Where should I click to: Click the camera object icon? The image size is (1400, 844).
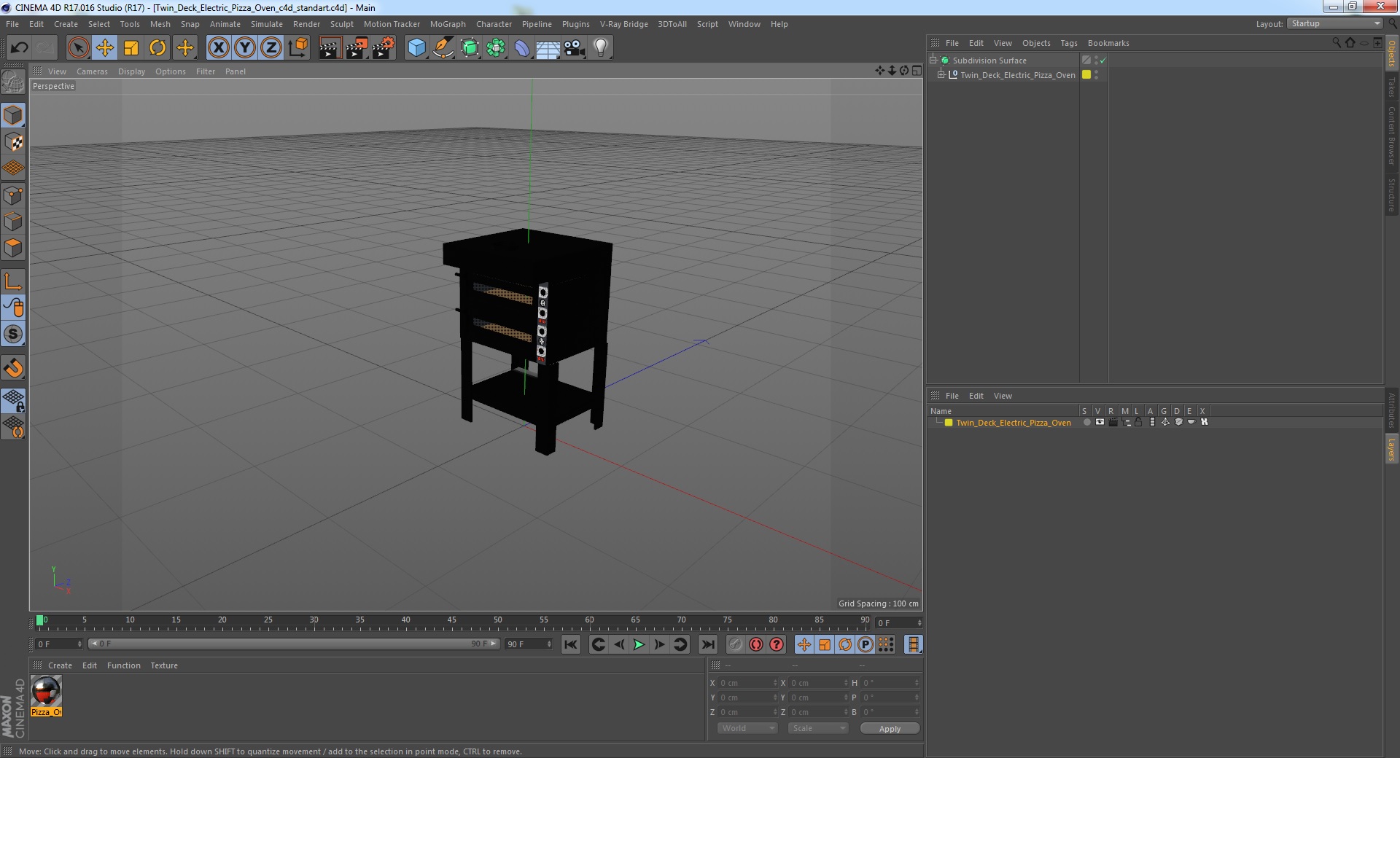click(x=574, y=48)
